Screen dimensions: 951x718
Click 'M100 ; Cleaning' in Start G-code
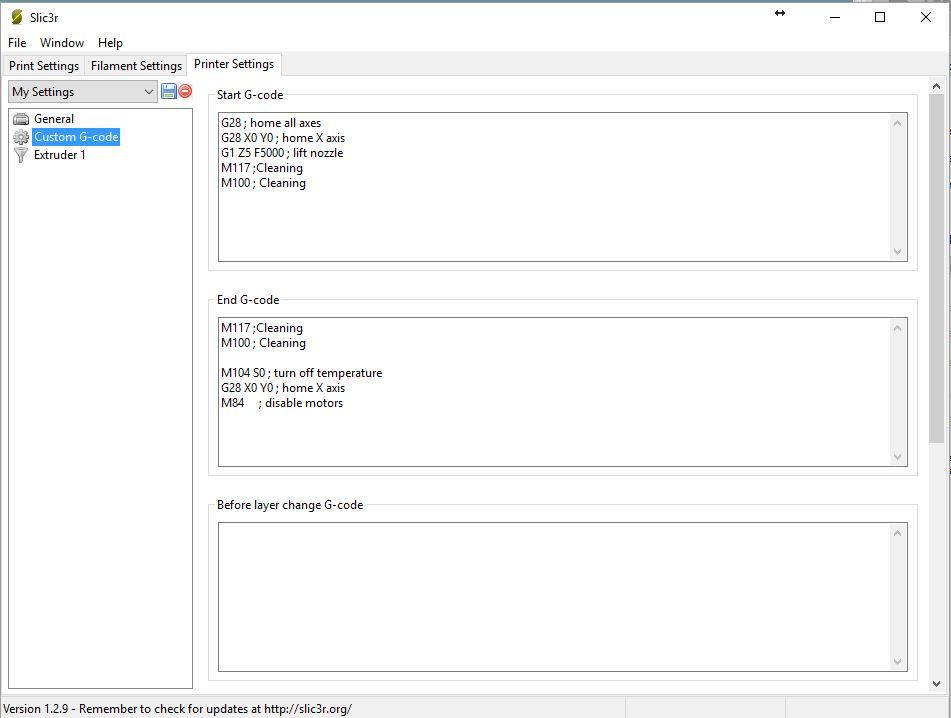pyautogui.click(x=263, y=183)
